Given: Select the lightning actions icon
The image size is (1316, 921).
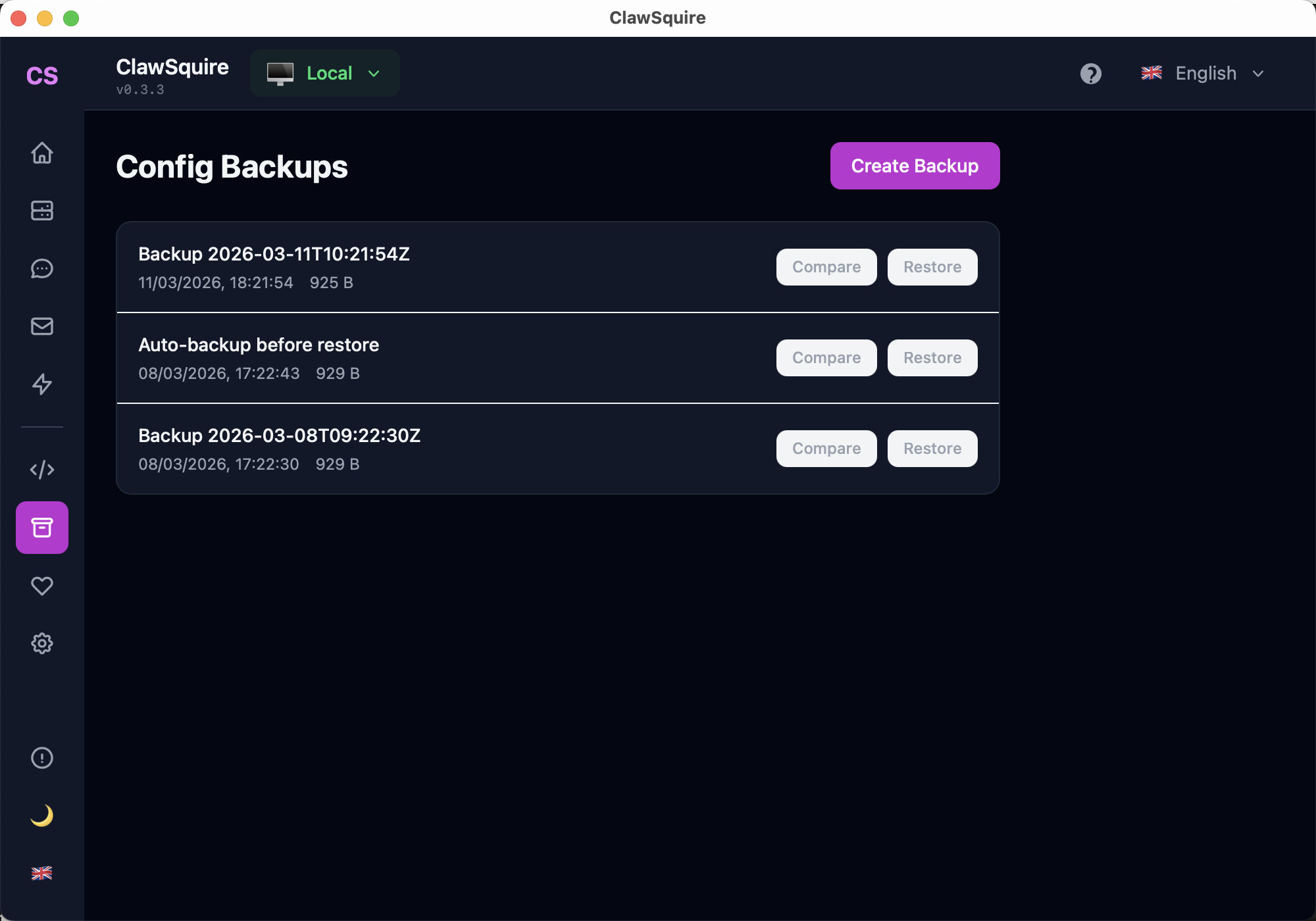Looking at the screenshot, I should tap(42, 384).
